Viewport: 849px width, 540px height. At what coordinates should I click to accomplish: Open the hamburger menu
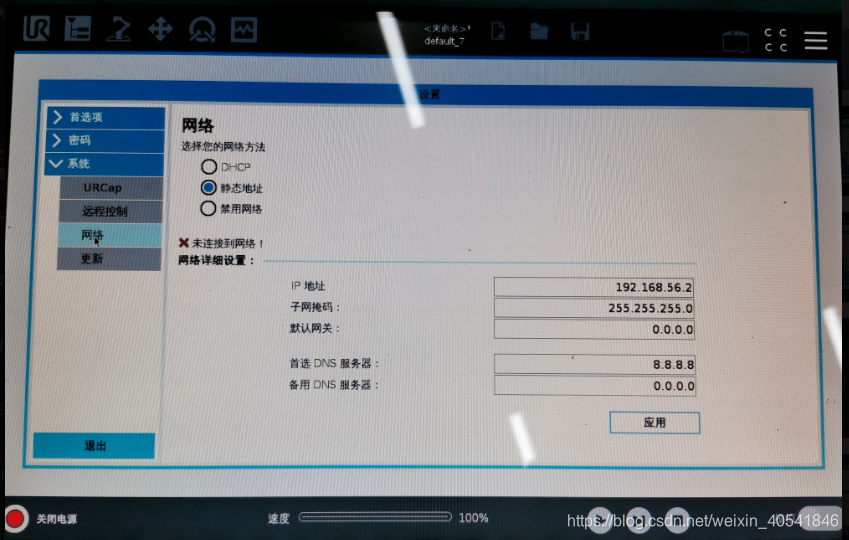[815, 41]
